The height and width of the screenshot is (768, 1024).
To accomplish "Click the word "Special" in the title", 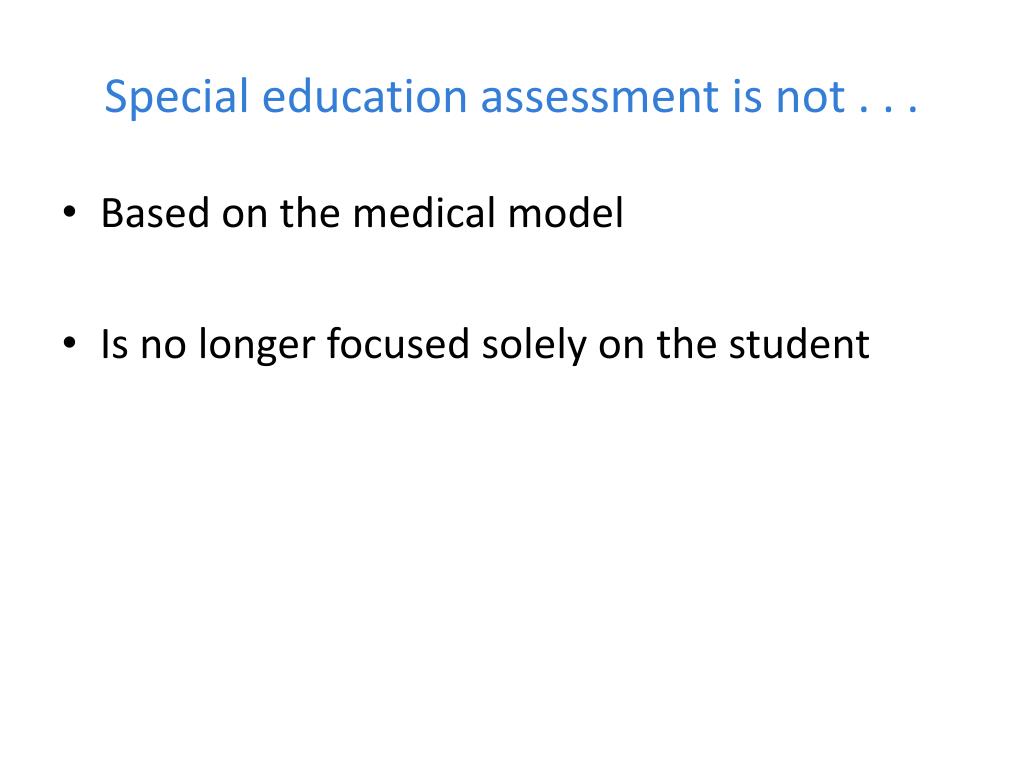I will click(x=176, y=98).
